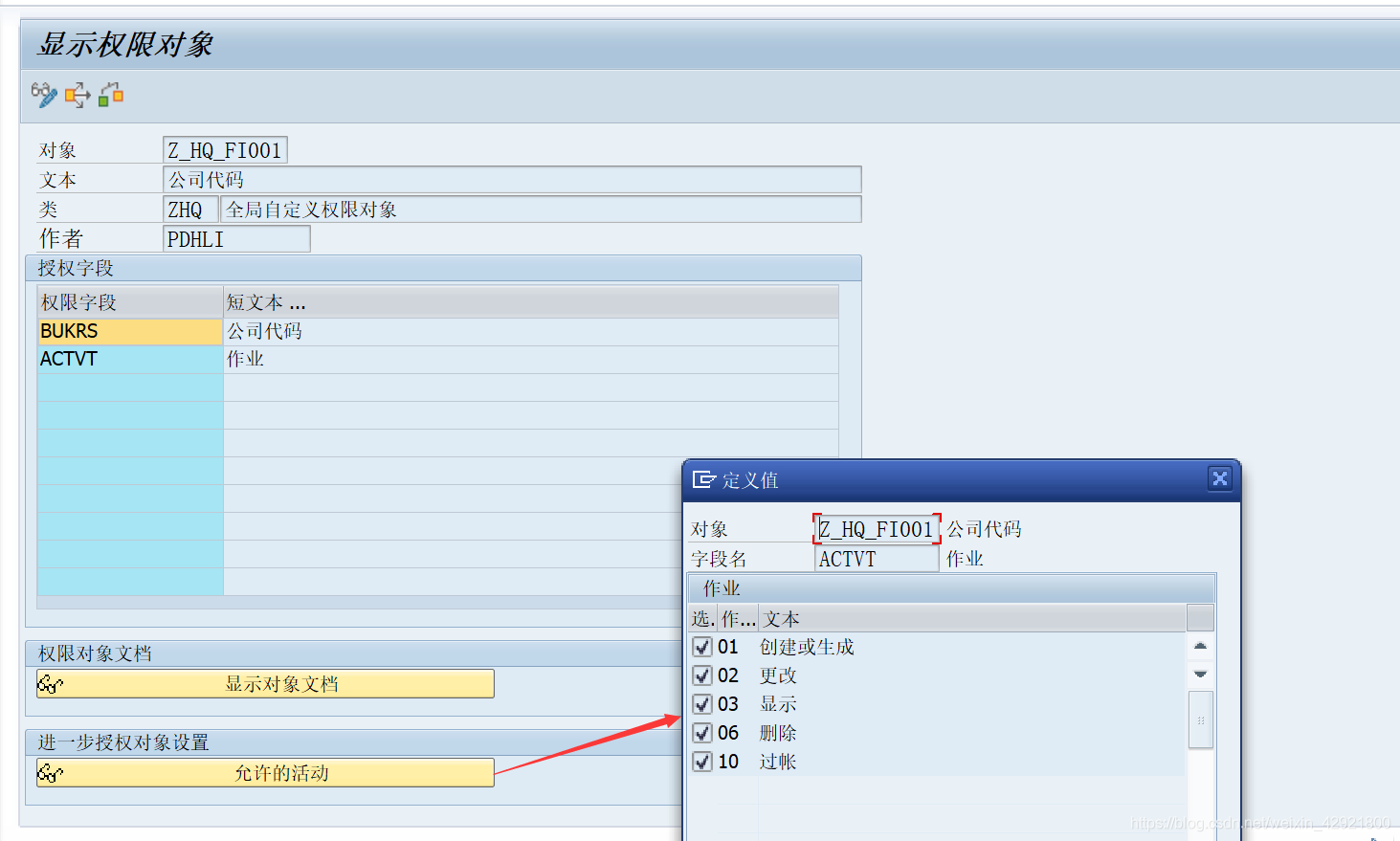
Task: Click short text 公司代码 in BUKRS row
Action: point(264,331)
